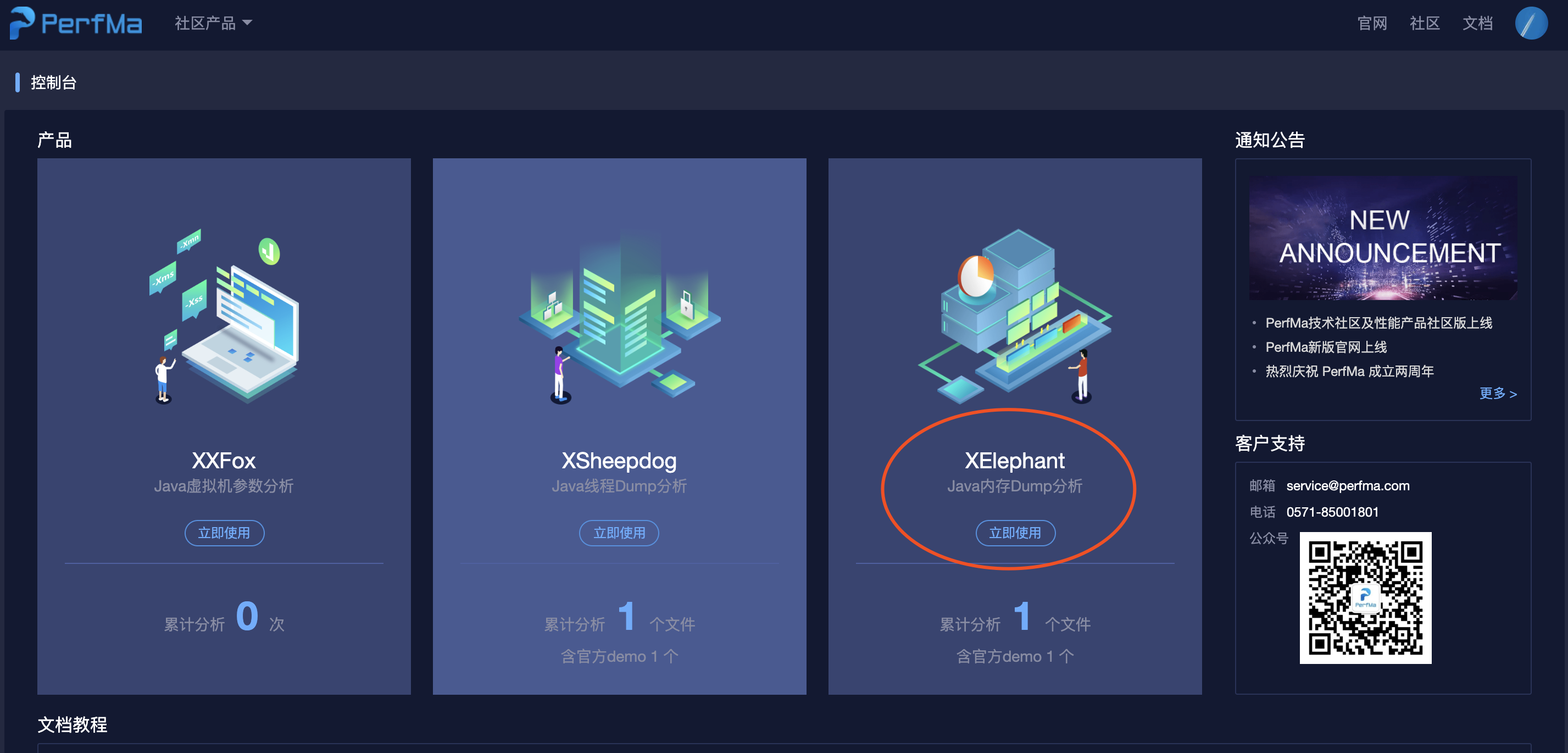Image resolution: width=1568 pixels, height=753 pixels.
Task: Click the PerfMa QR code
Action: pos(1365,598)
